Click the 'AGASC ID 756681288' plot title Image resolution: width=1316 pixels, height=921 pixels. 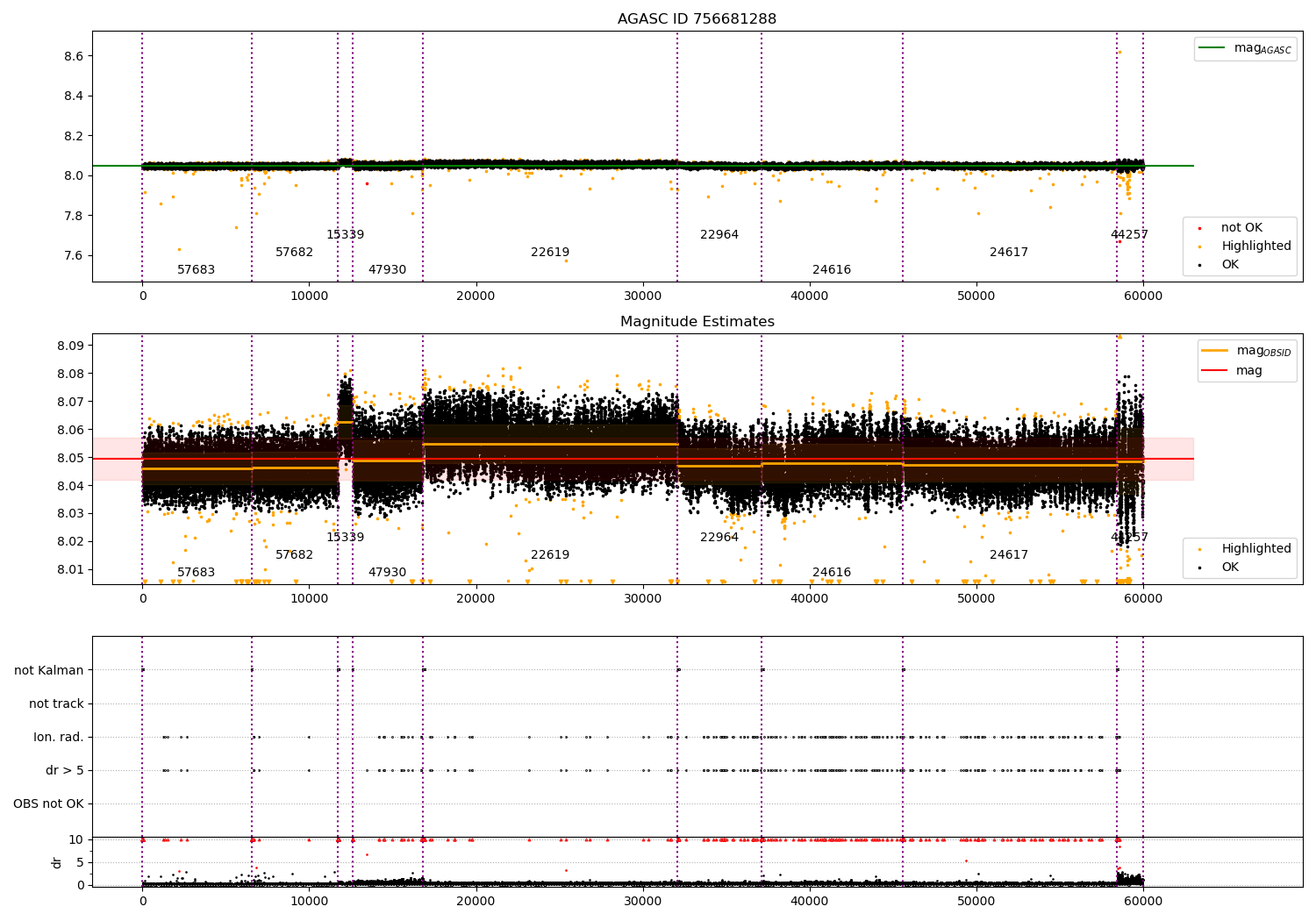click(697, 19)
